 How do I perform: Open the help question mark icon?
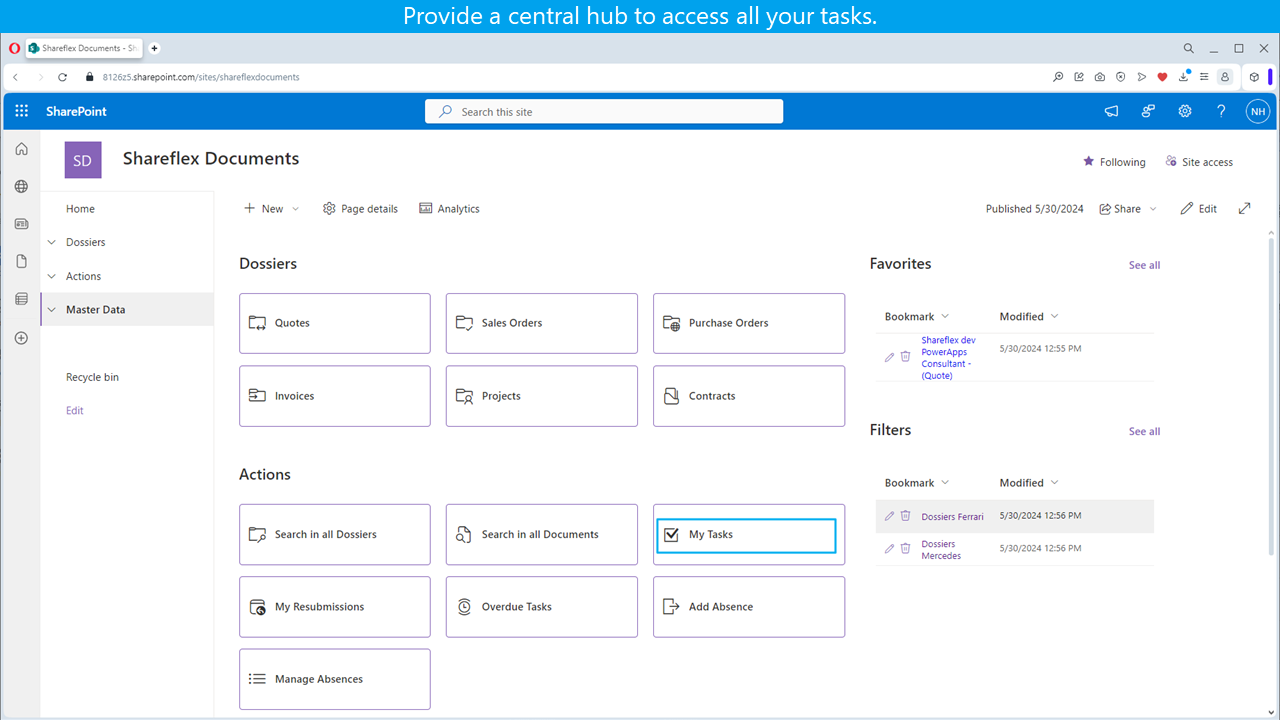pos(1221,111)
